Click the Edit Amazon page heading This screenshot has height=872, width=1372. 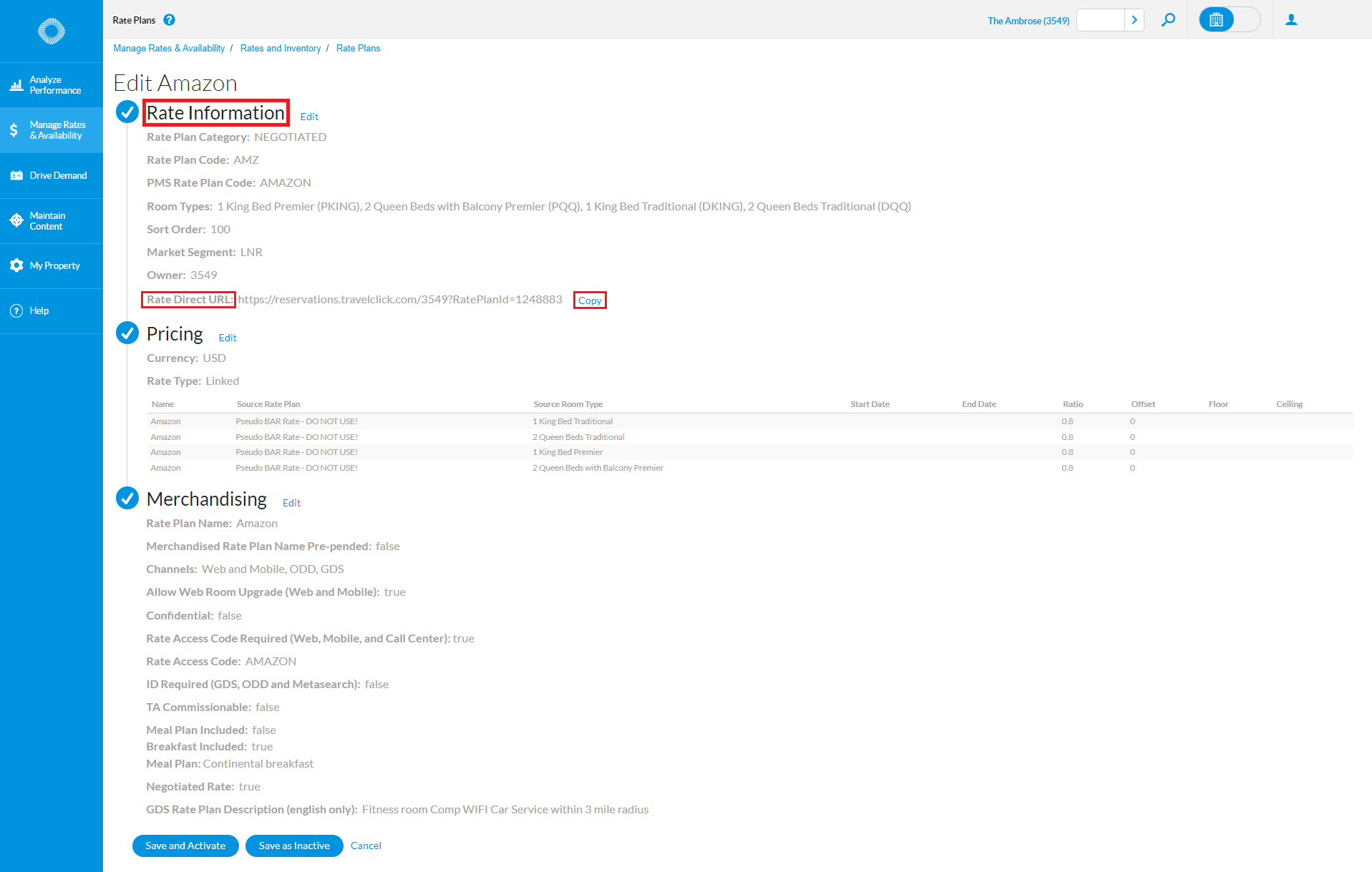point(175,83)
